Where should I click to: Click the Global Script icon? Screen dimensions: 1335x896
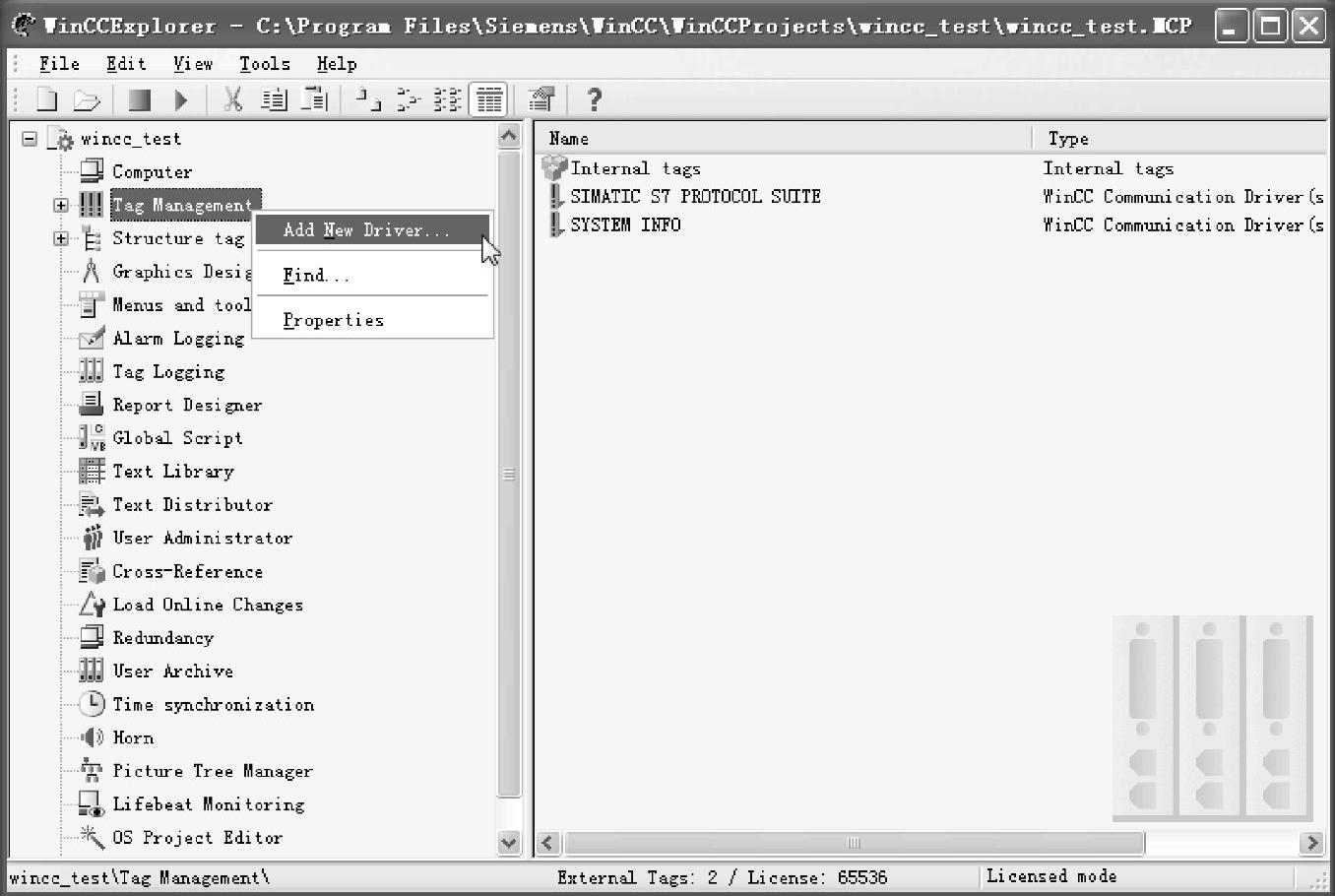coord(92,438)
